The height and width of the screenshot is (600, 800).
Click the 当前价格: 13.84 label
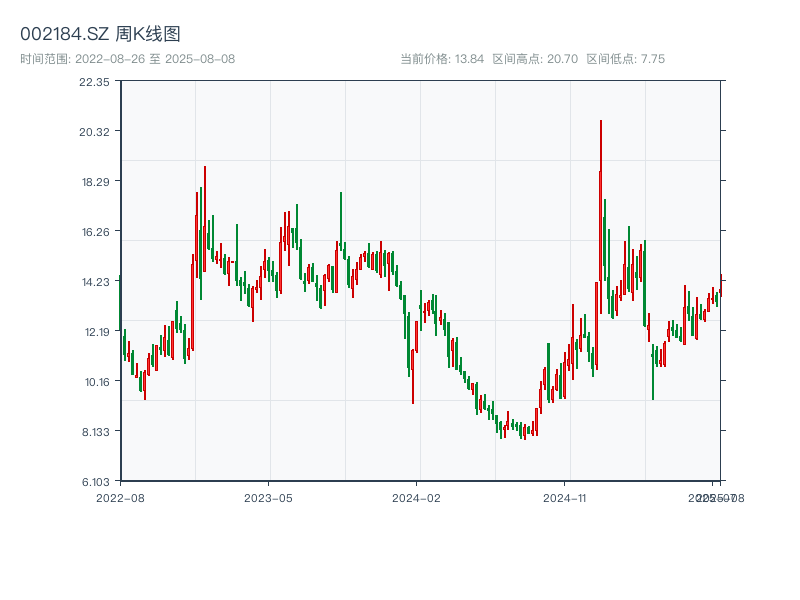coord(442,59)
